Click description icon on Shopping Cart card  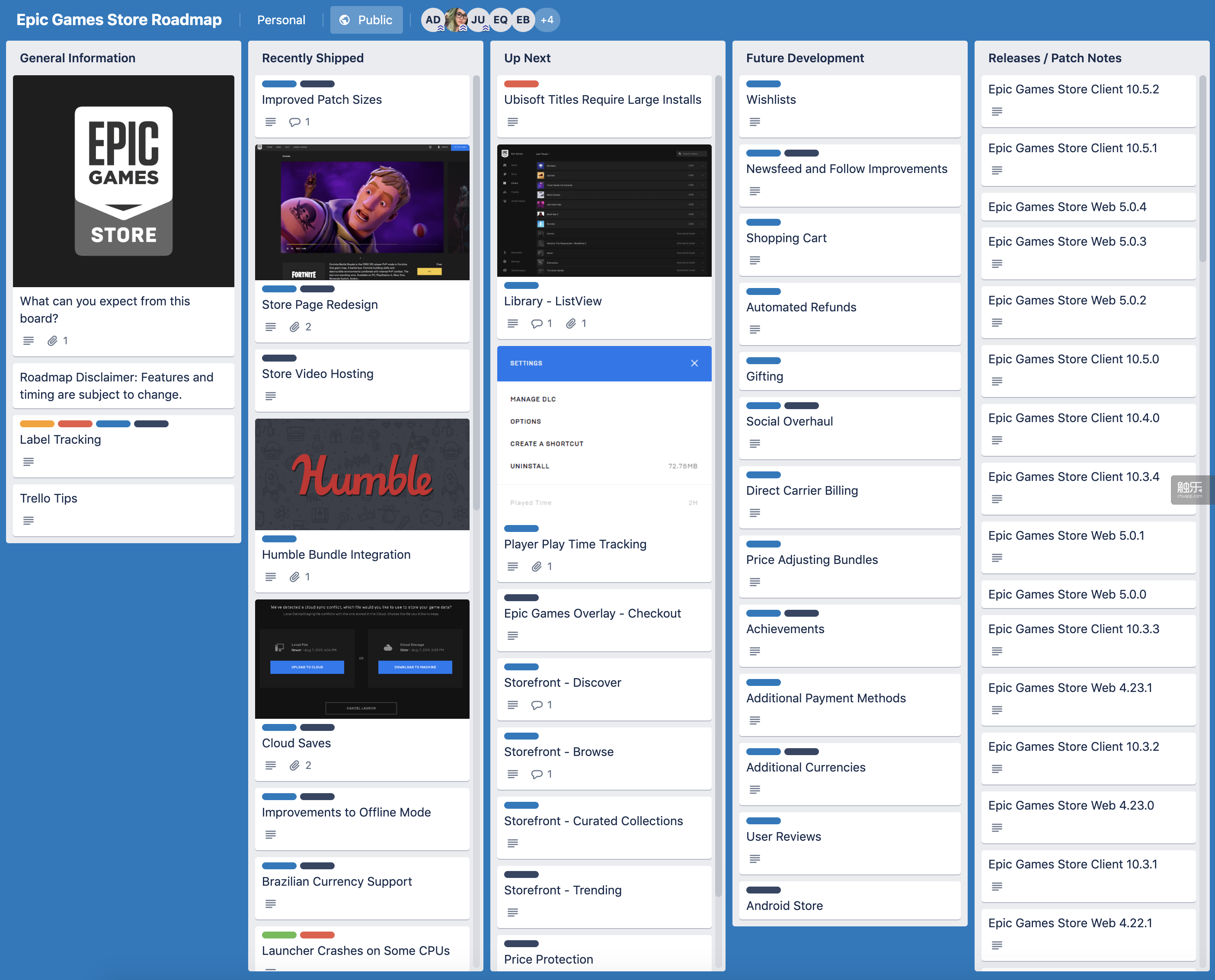click(755, 260)
